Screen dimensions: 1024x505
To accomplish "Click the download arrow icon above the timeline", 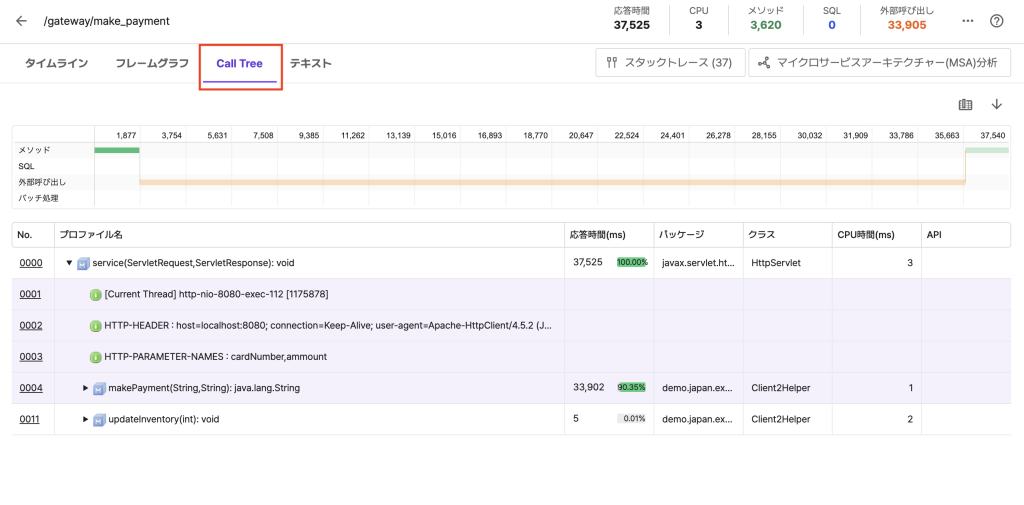I will tap(996, 104).
